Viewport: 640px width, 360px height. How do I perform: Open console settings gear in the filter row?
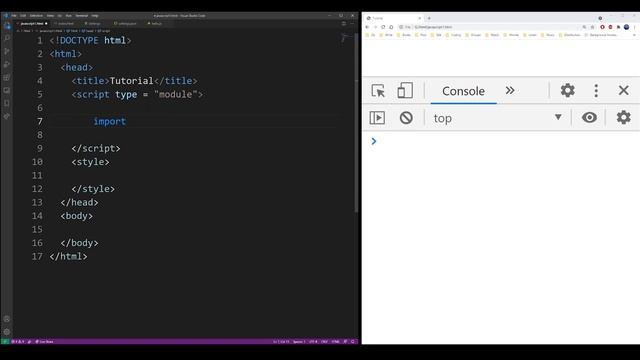click(x=623, y=118)
